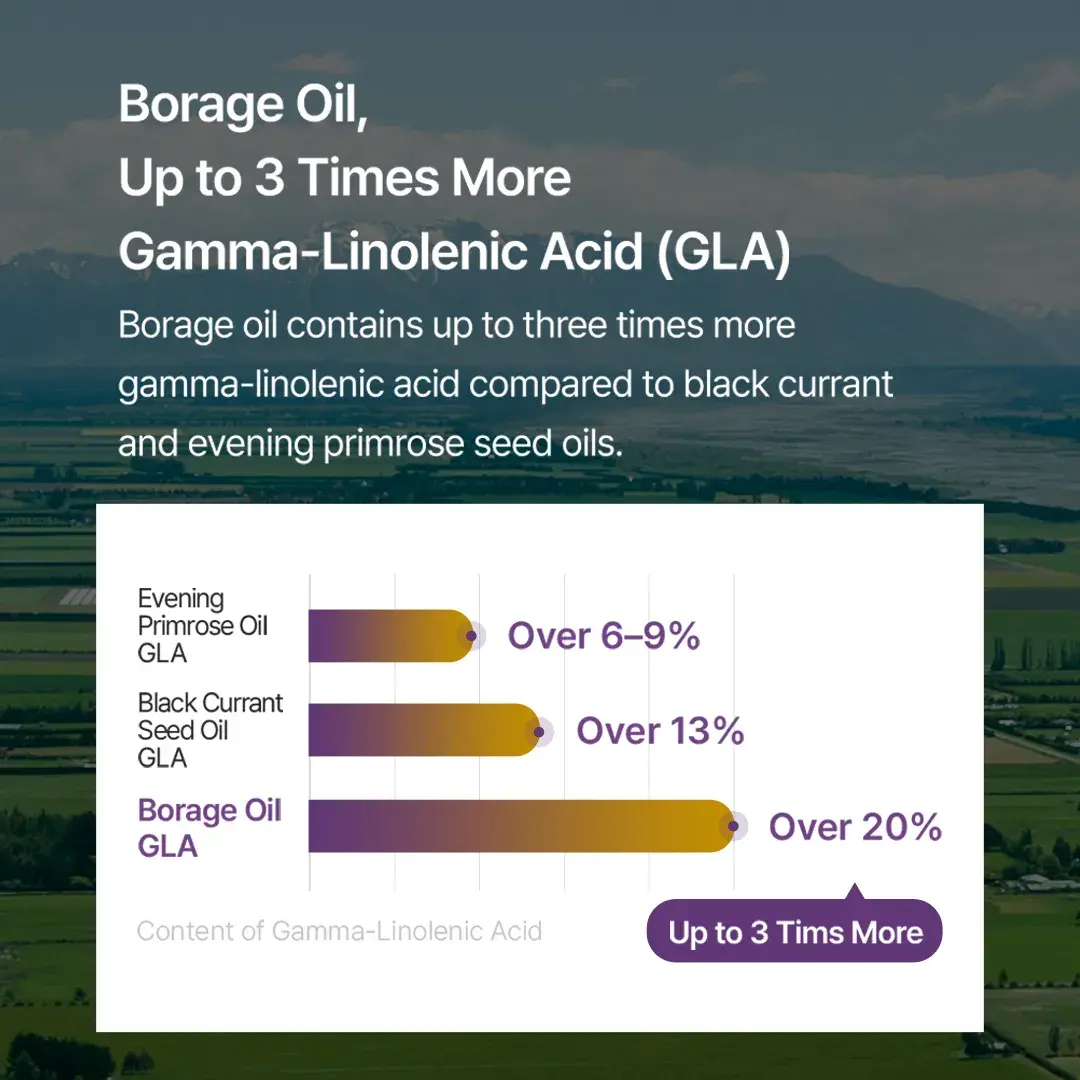Click the "Borage Oil," headline line

(x=244, y=104)
